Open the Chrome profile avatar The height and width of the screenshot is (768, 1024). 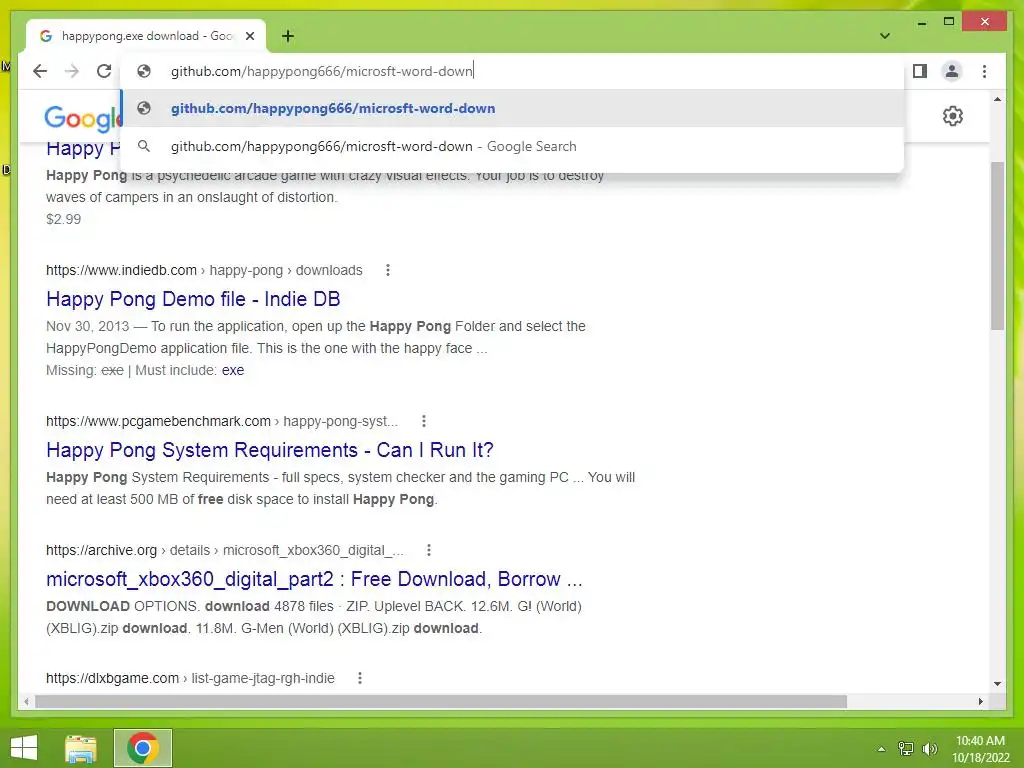tap(952, 71)
